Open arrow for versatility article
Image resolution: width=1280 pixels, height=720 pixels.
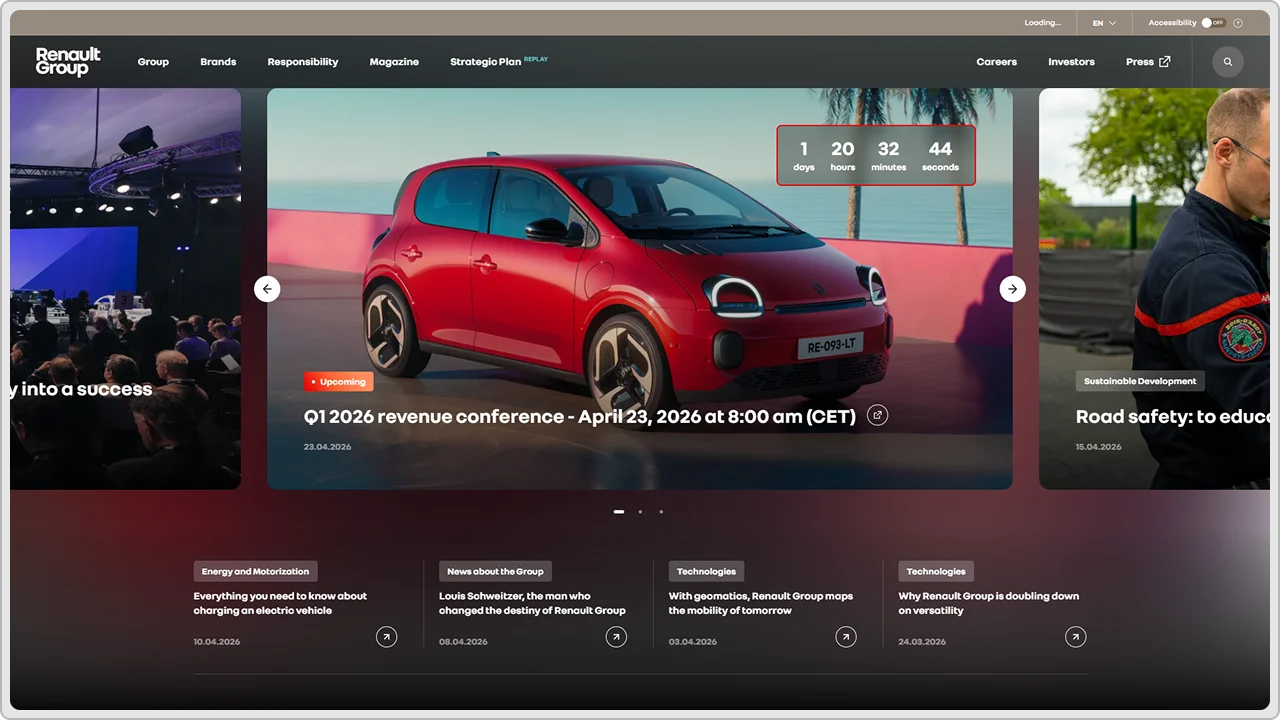(1076, 637)
